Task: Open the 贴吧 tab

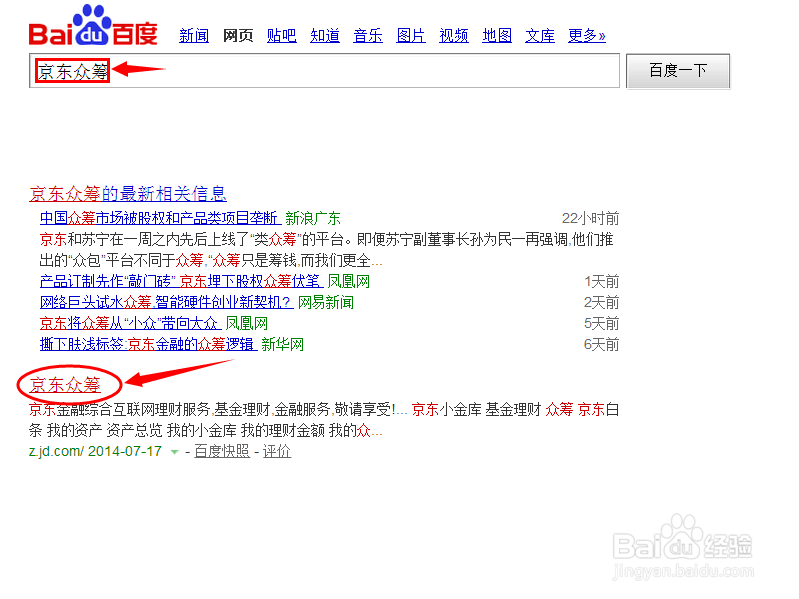Action: (x=282, y=36)
